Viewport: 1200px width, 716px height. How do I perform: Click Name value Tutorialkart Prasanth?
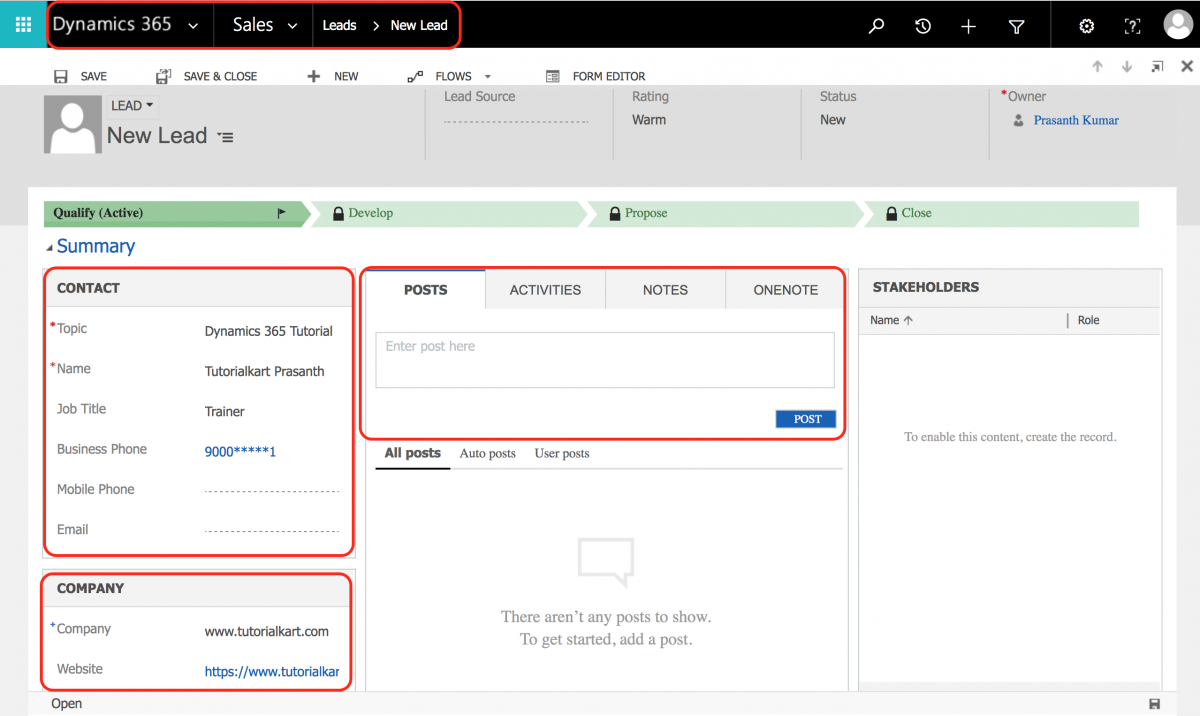[x=265, y=371]
